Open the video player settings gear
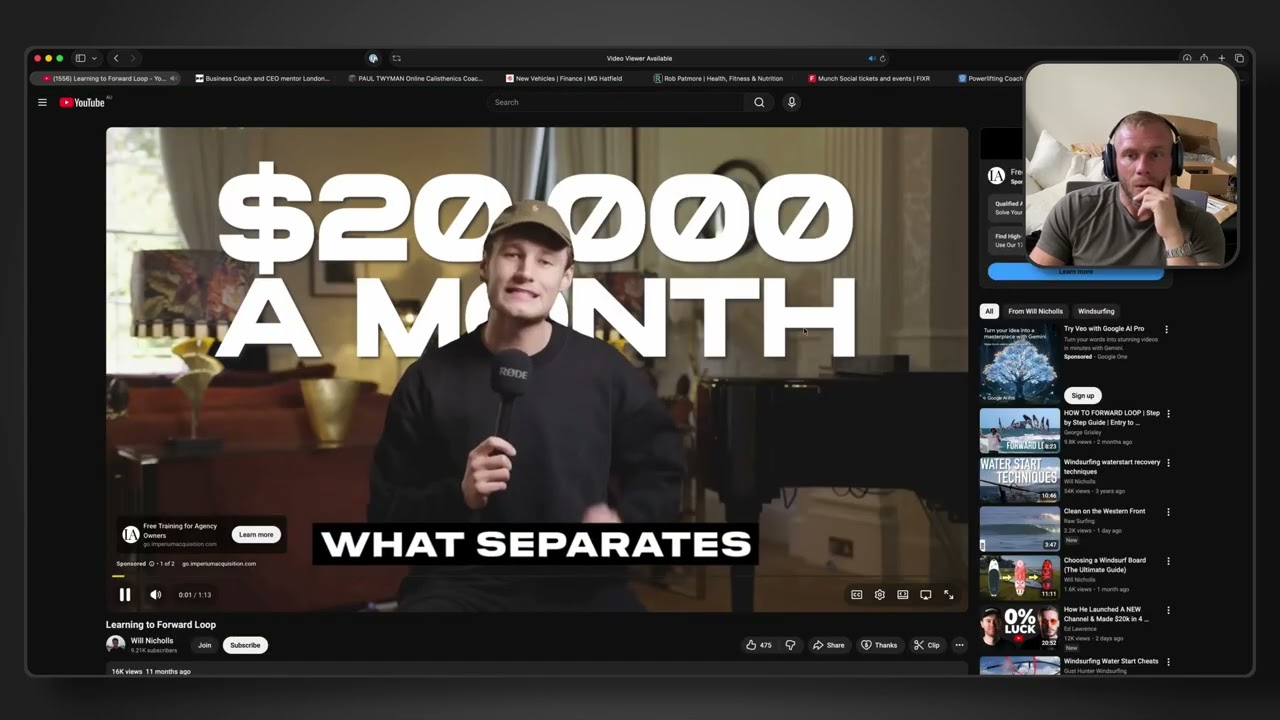Viewport: 1280px width, 720px height. (880, 595)
